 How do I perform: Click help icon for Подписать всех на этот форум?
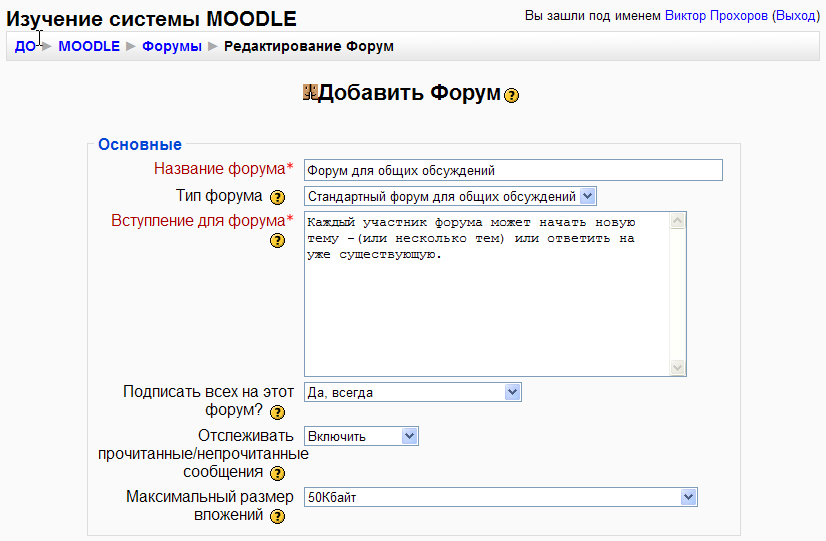pos(277,412)
